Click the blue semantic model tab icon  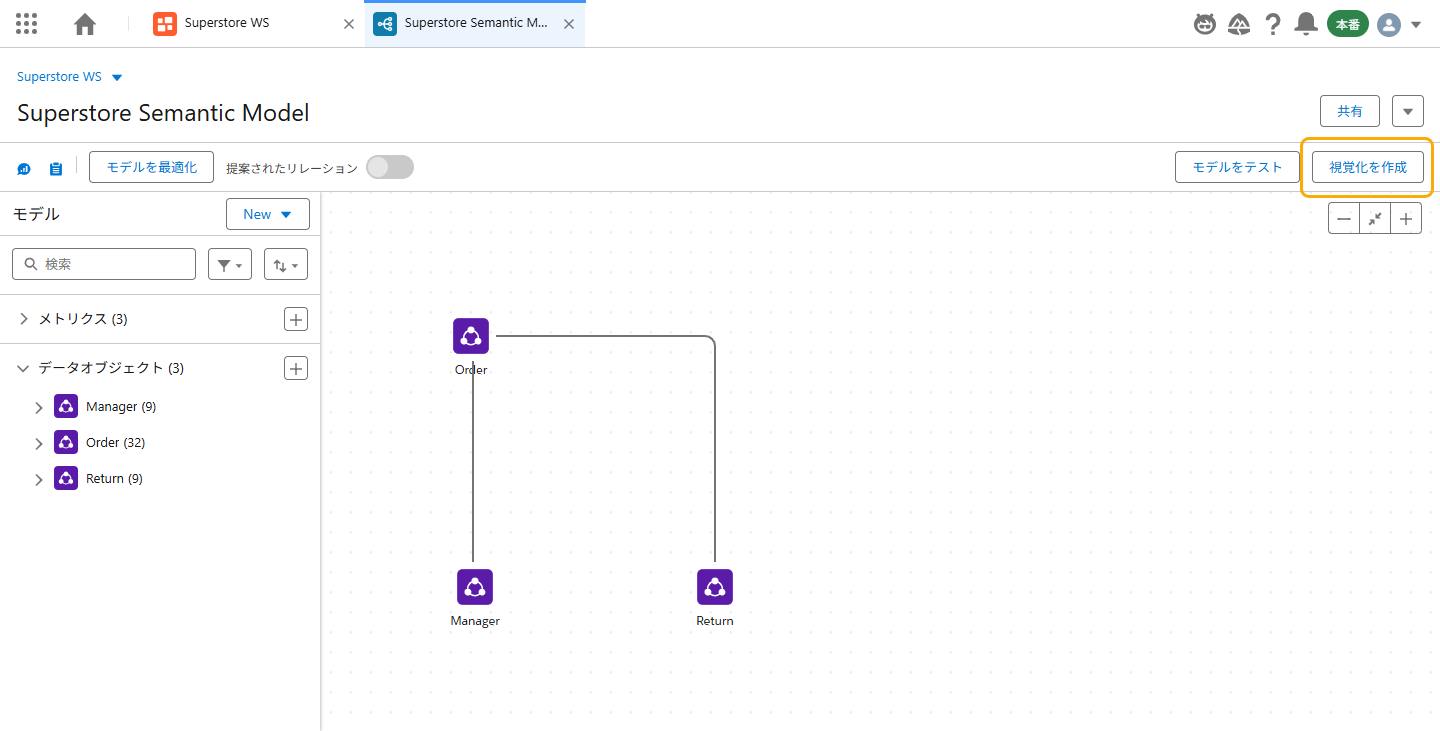pyautogui.click(x=385, y=23)
